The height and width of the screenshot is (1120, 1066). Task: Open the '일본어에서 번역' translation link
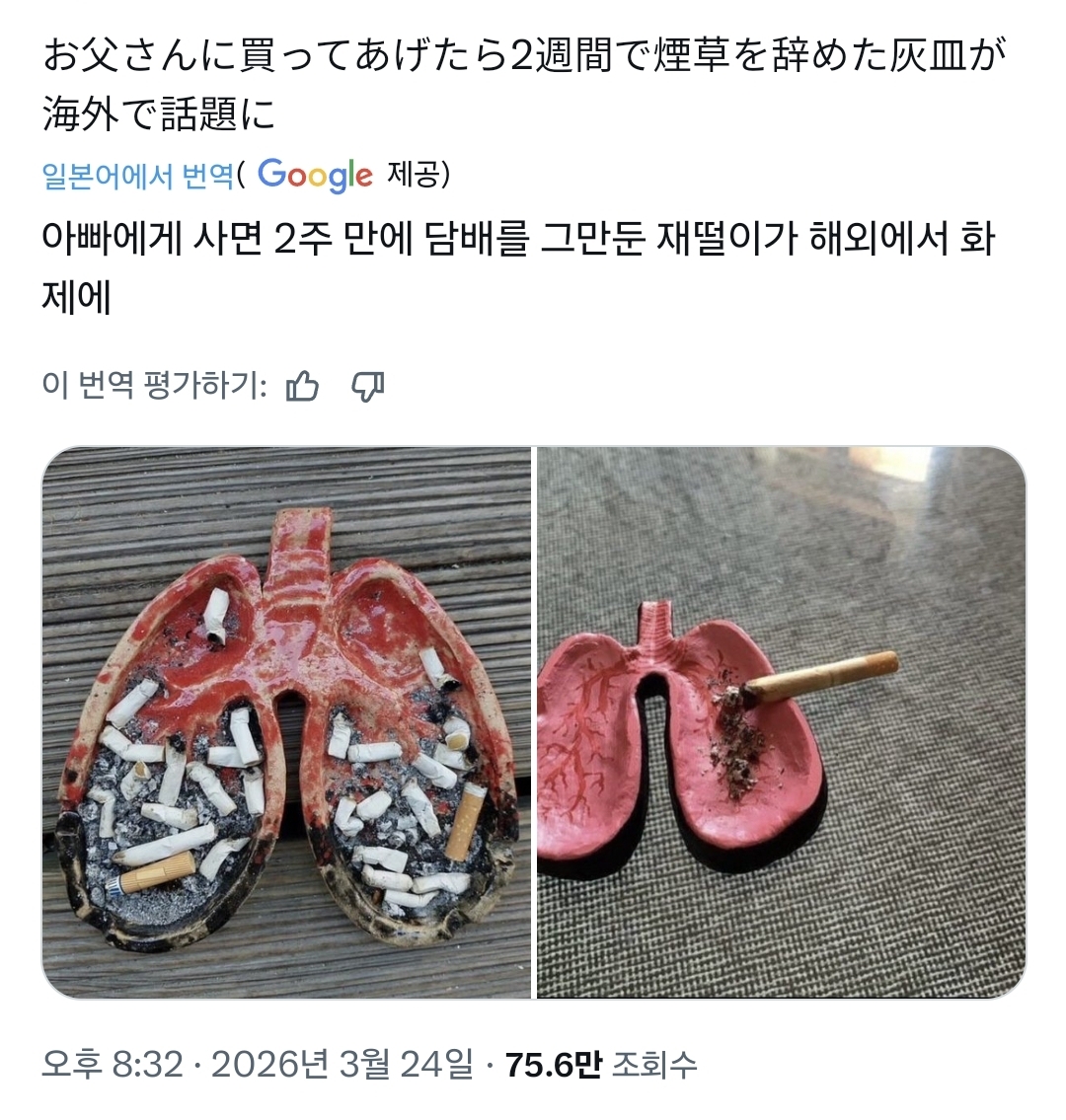click(138, 176)
